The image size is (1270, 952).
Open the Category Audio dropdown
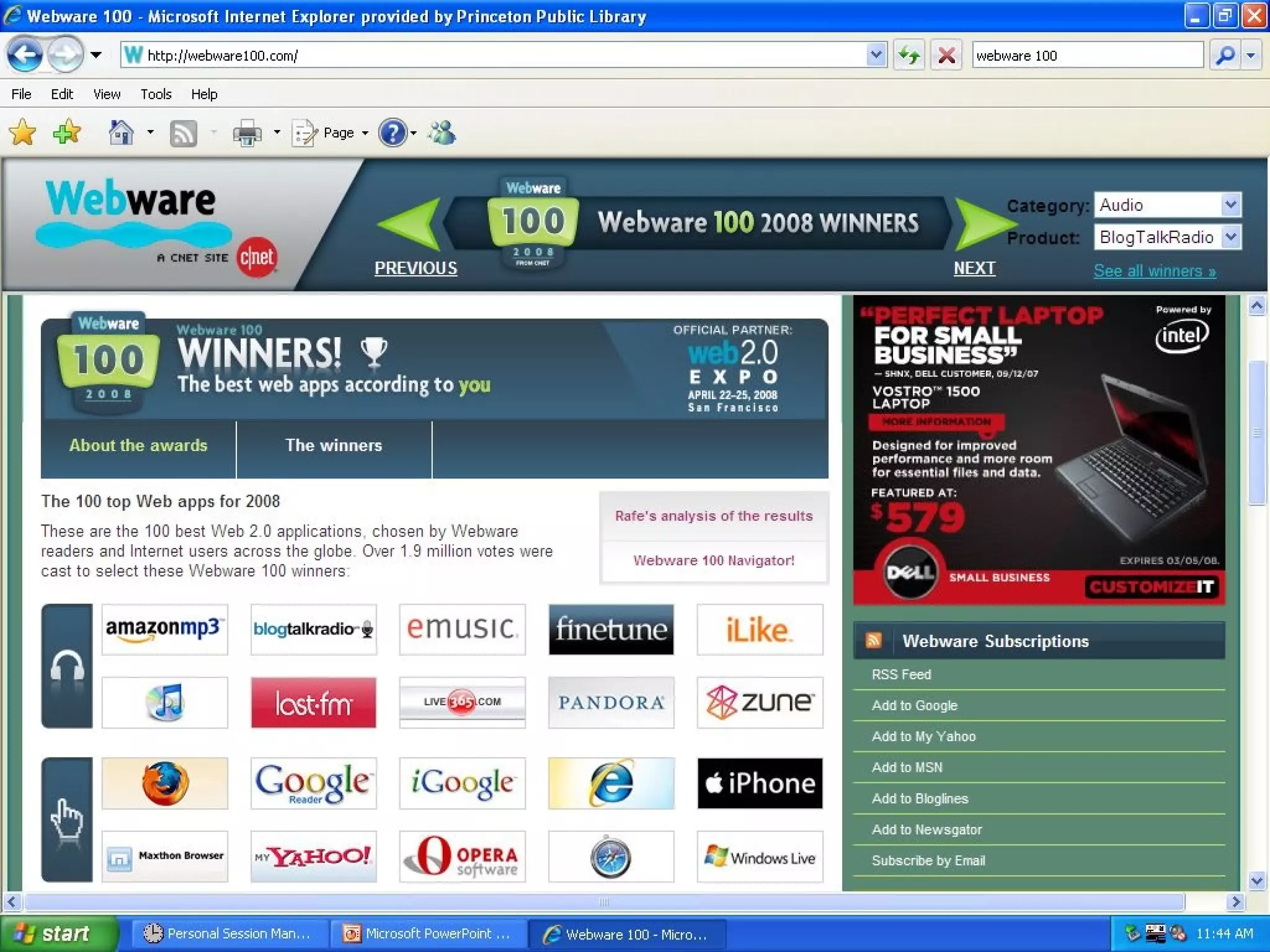tap(1231, 205)
